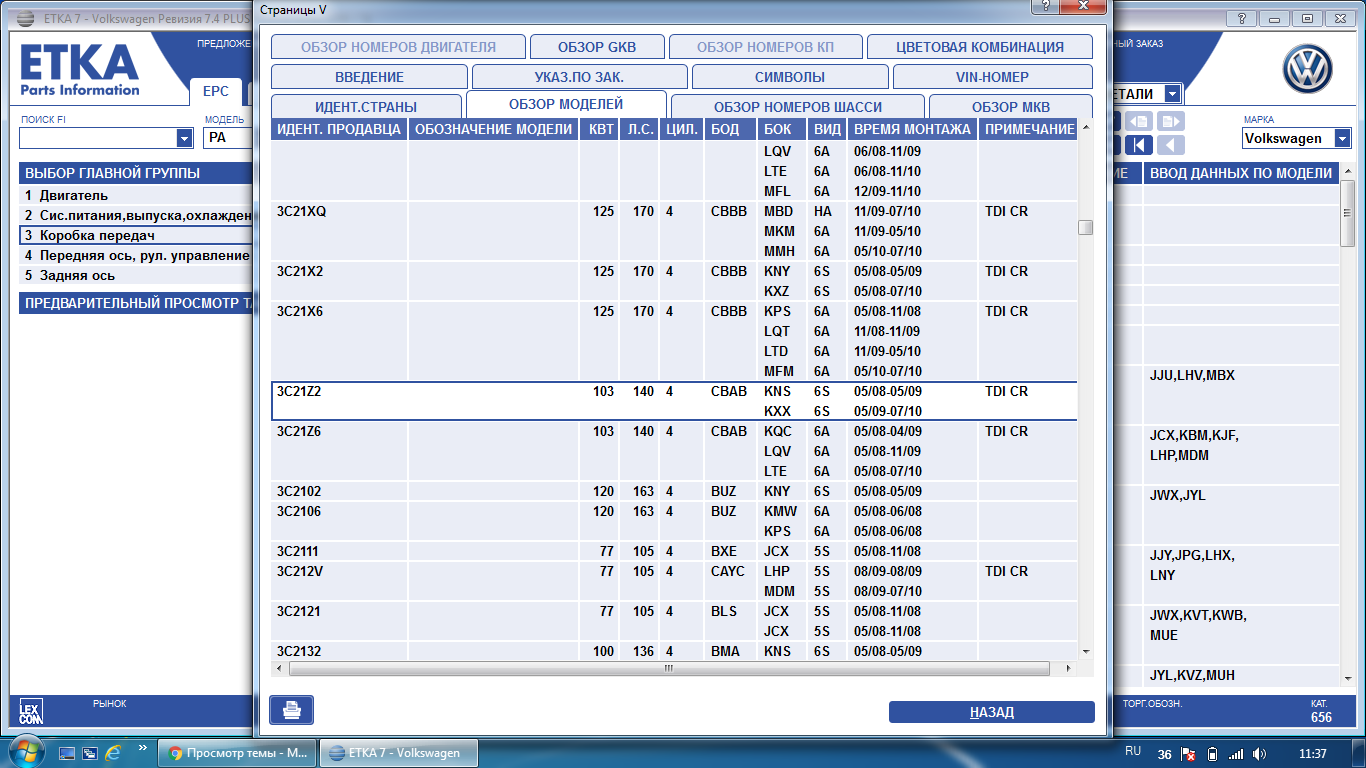Open the Windows Start menu

click(24, 752)
